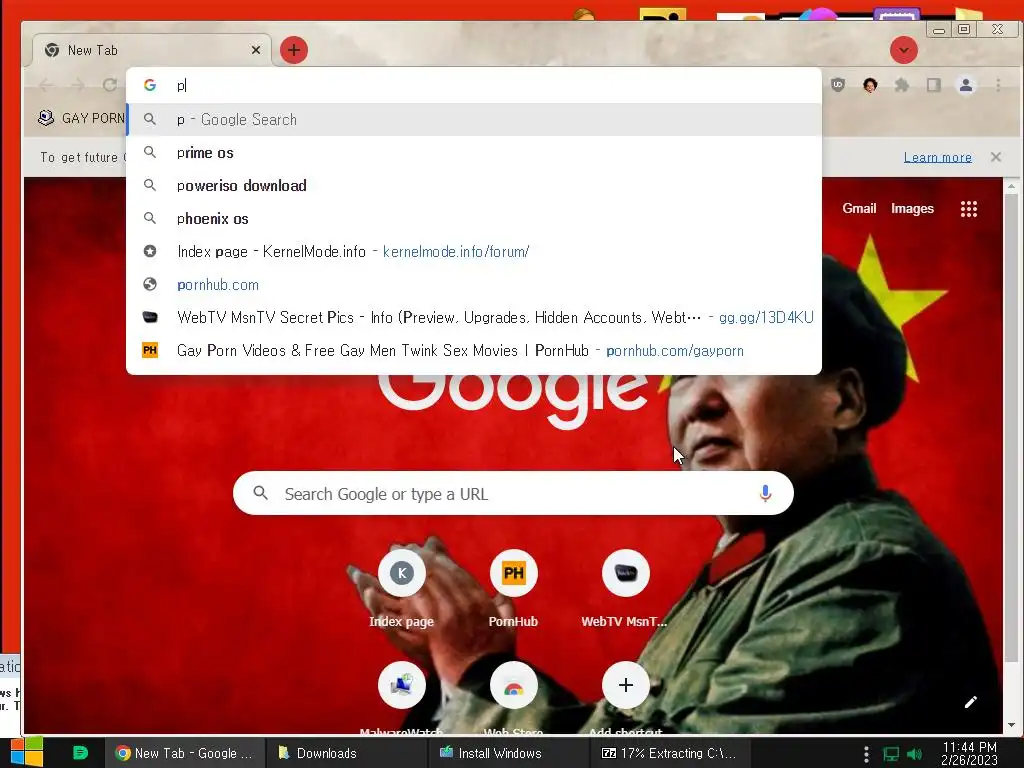This screenshot has height=768, width=1024.
Task: Open the Chrome three-dot menu
Action: (x=998, y=85)
